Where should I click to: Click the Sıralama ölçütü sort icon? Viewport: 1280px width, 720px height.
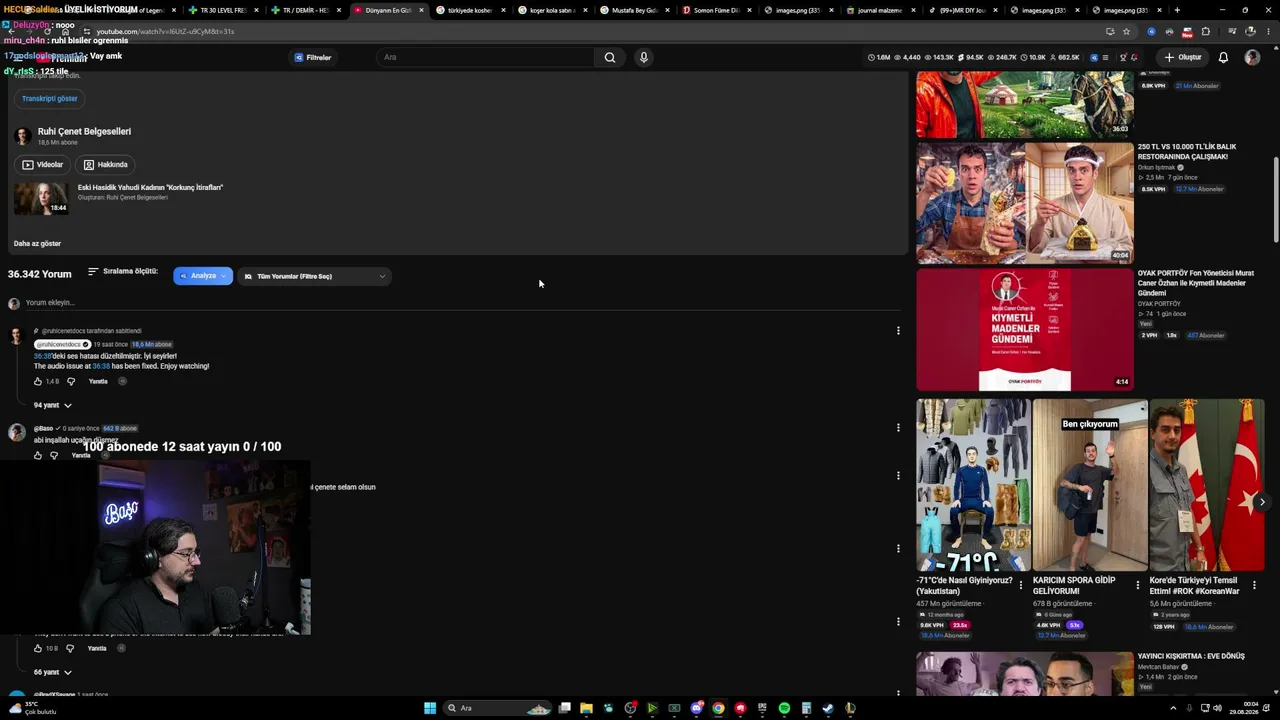[93, 271]
